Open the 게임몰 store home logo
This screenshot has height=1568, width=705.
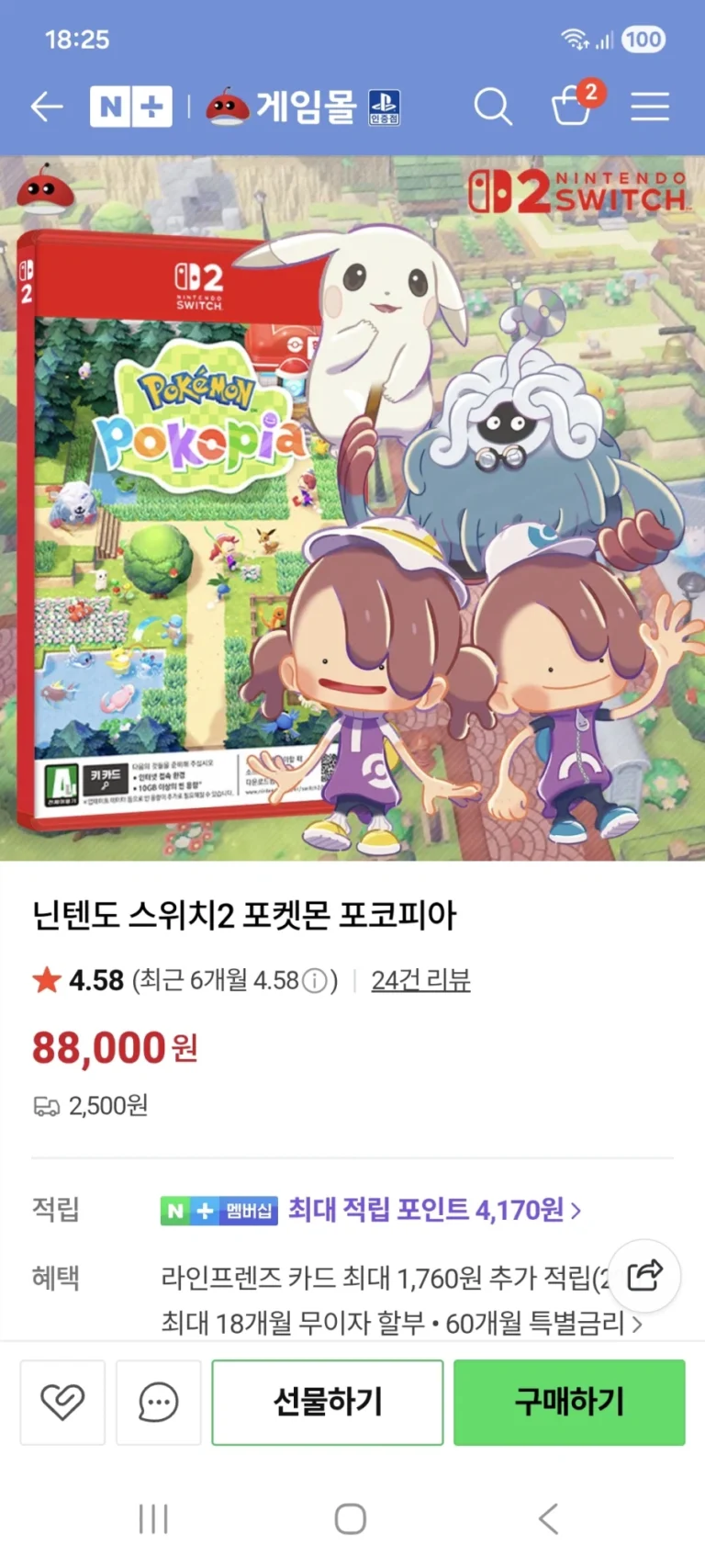tap(281, 107)
